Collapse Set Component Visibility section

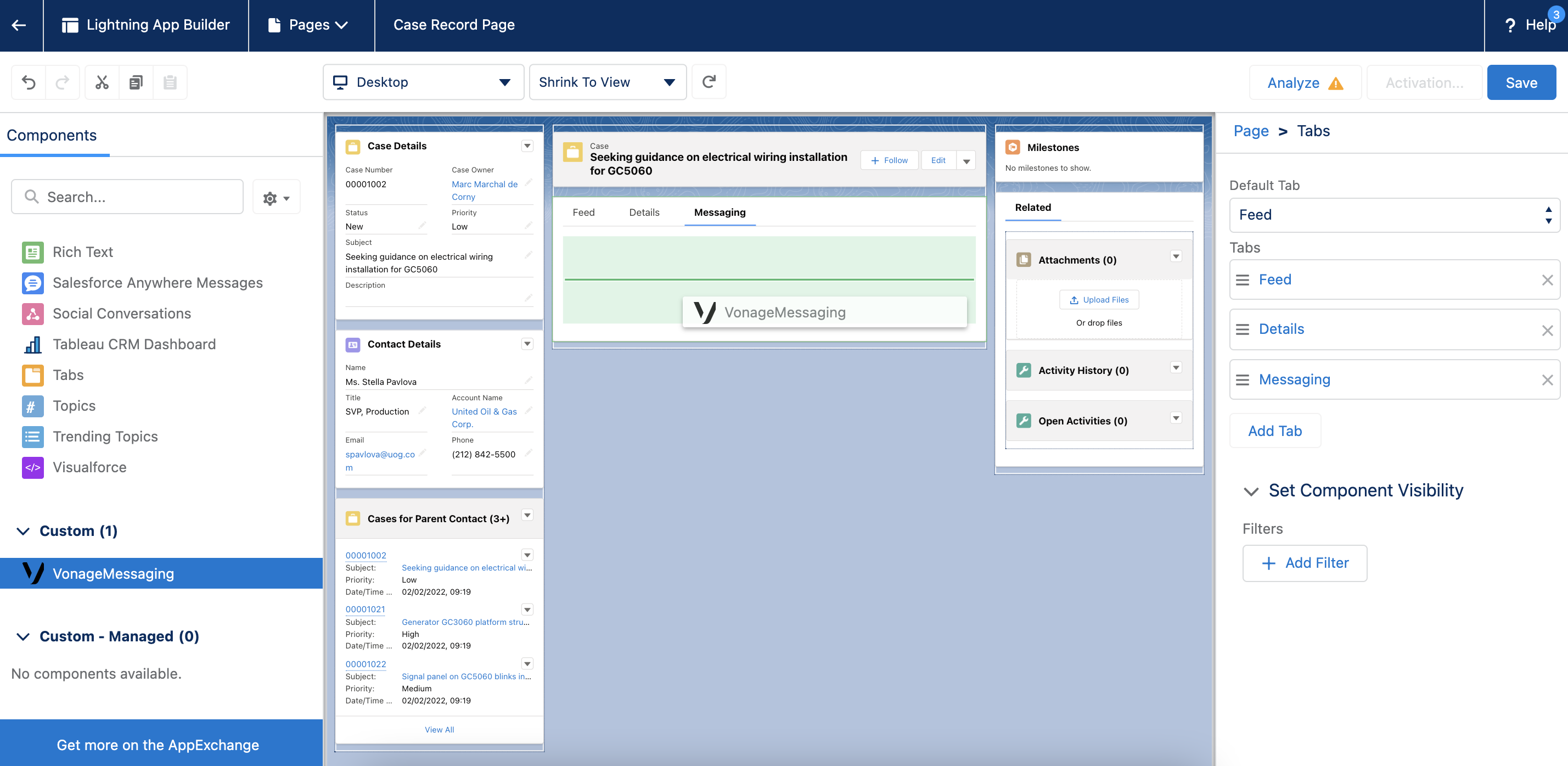(x=1251, y=491)
